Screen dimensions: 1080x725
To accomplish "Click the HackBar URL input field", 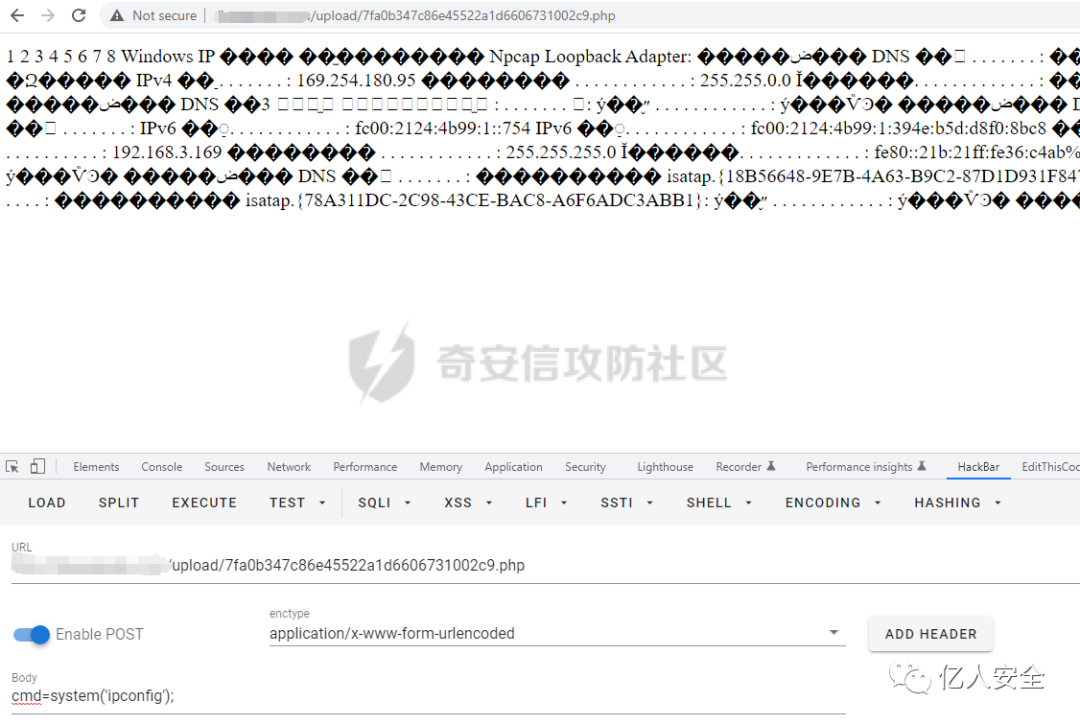I will [546, 565].
